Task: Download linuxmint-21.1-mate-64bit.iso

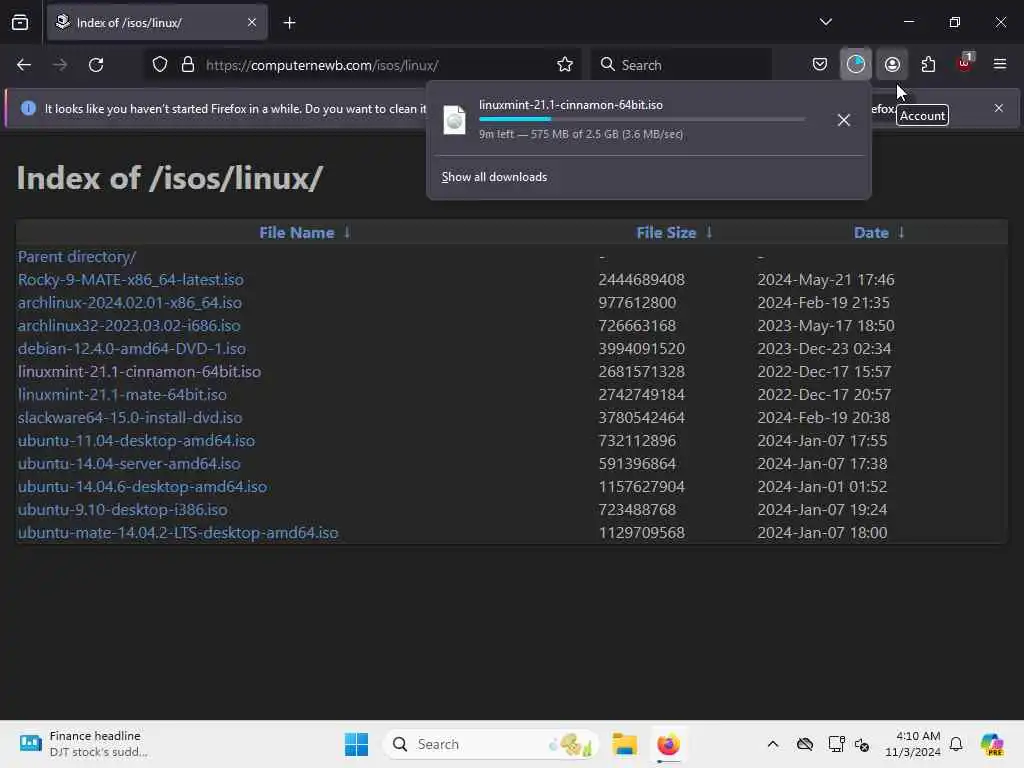Action: coord(122,394)
